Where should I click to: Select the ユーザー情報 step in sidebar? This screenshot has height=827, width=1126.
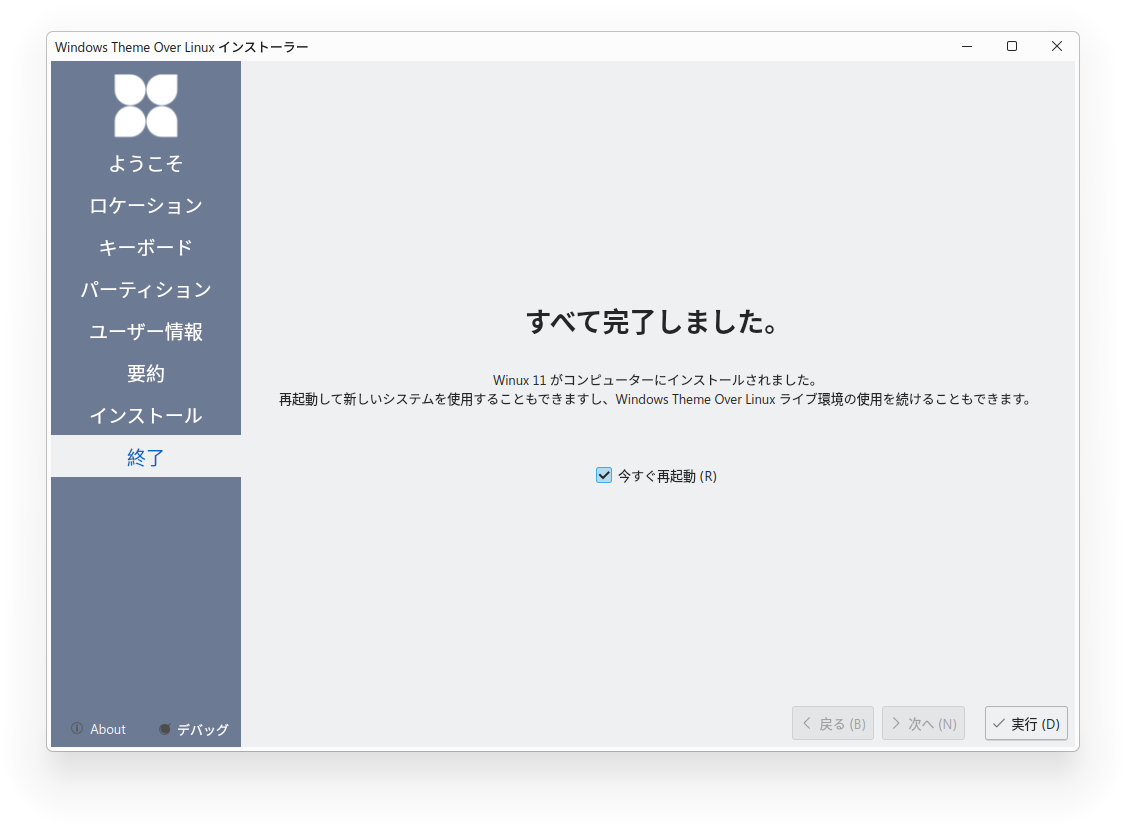[x=146, y=332]
